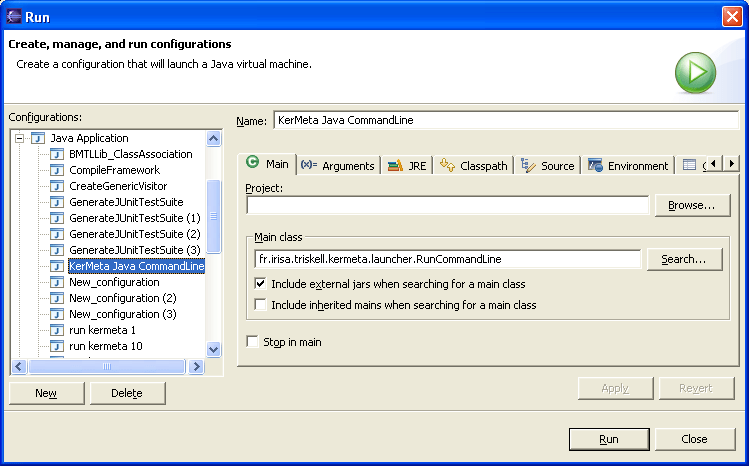Click configurations list scroll up arrow
749x466 pixels.
214,138
